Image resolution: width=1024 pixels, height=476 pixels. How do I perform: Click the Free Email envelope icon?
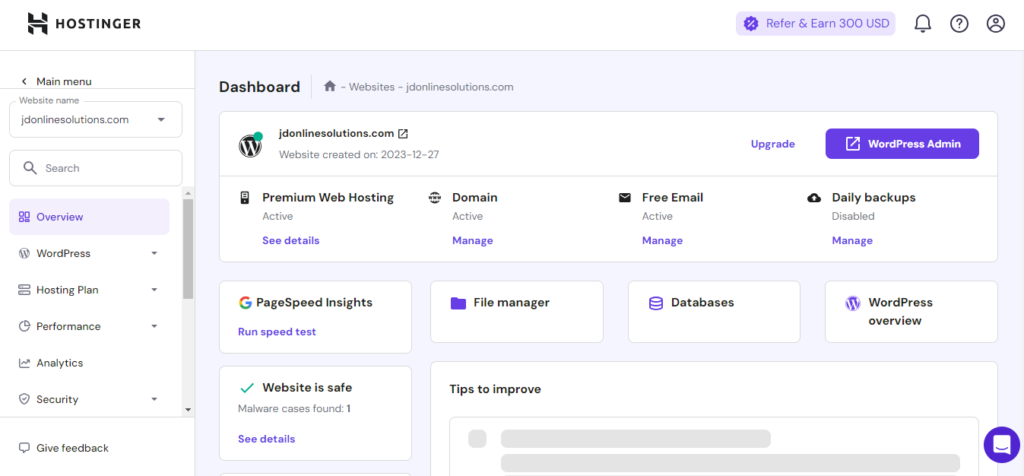coord(624,198)
